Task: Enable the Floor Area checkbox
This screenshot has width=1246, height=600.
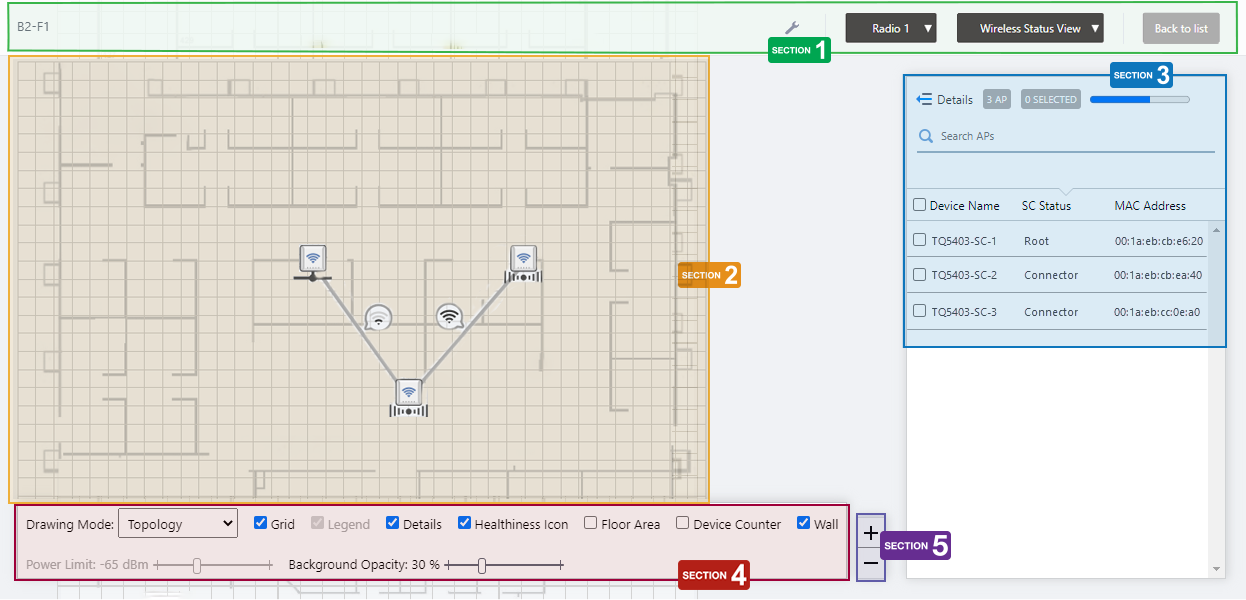Action: pos(591,523)
